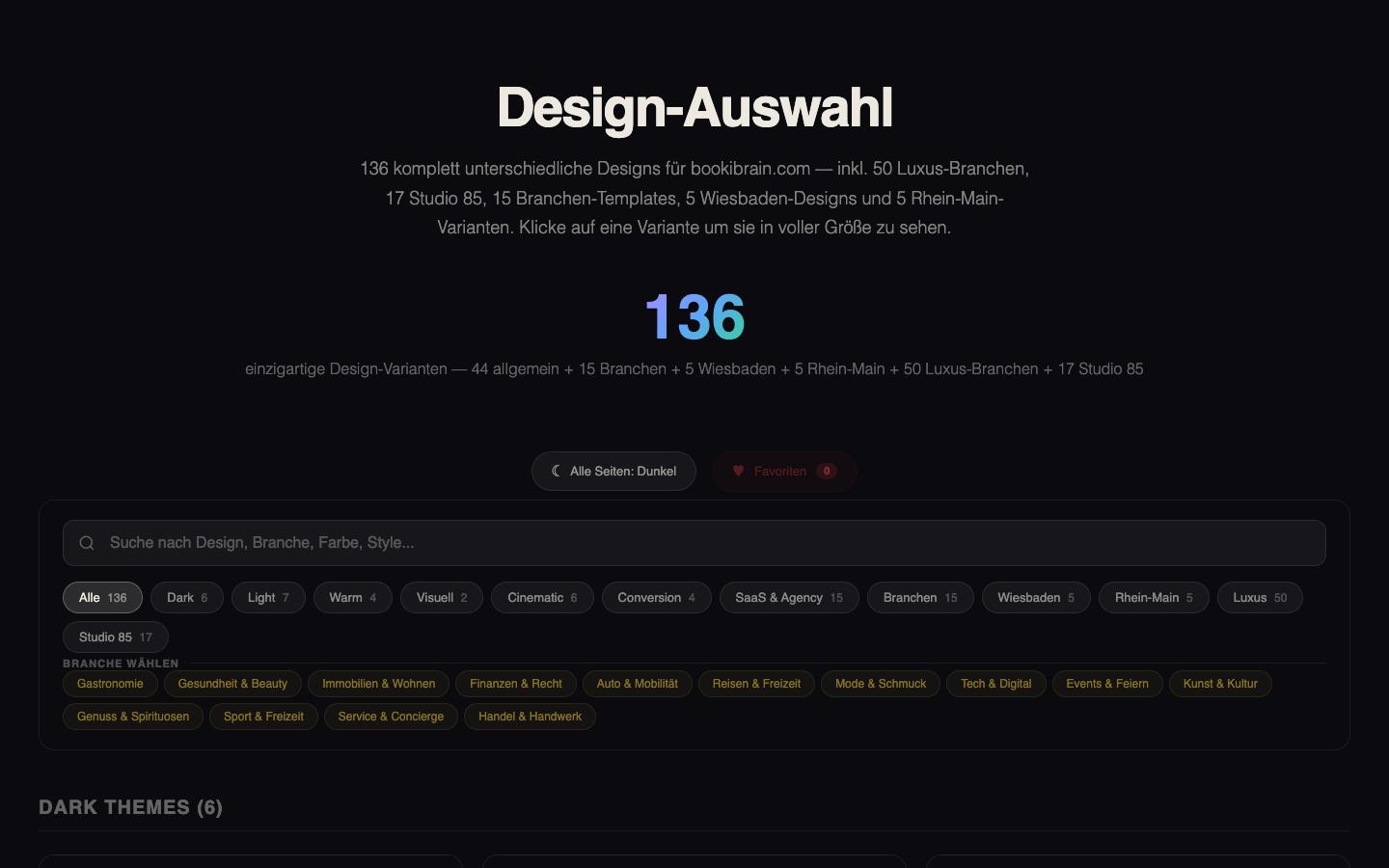Filter by Wiesbaden designs

pos(1036,598)
